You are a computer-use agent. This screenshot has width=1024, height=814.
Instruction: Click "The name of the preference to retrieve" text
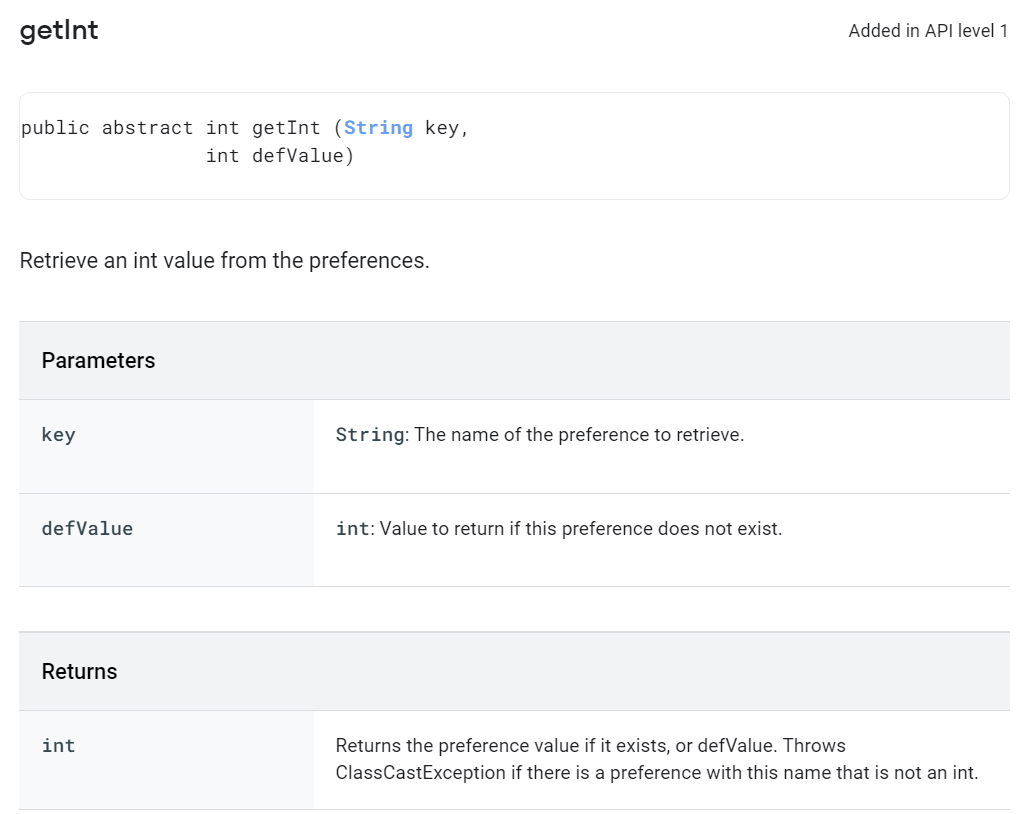(x=579, y=435)
